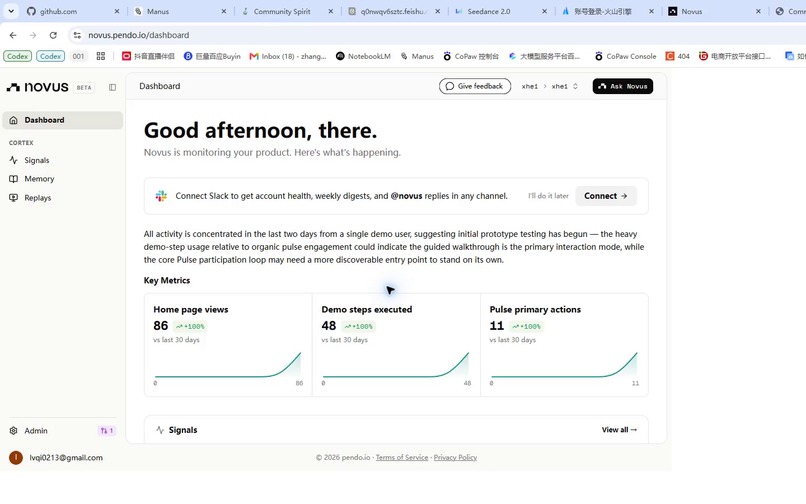Click the Dashboard breadcrumb title
The width and height of the screenshot is (806, 504).
(160, 86)
